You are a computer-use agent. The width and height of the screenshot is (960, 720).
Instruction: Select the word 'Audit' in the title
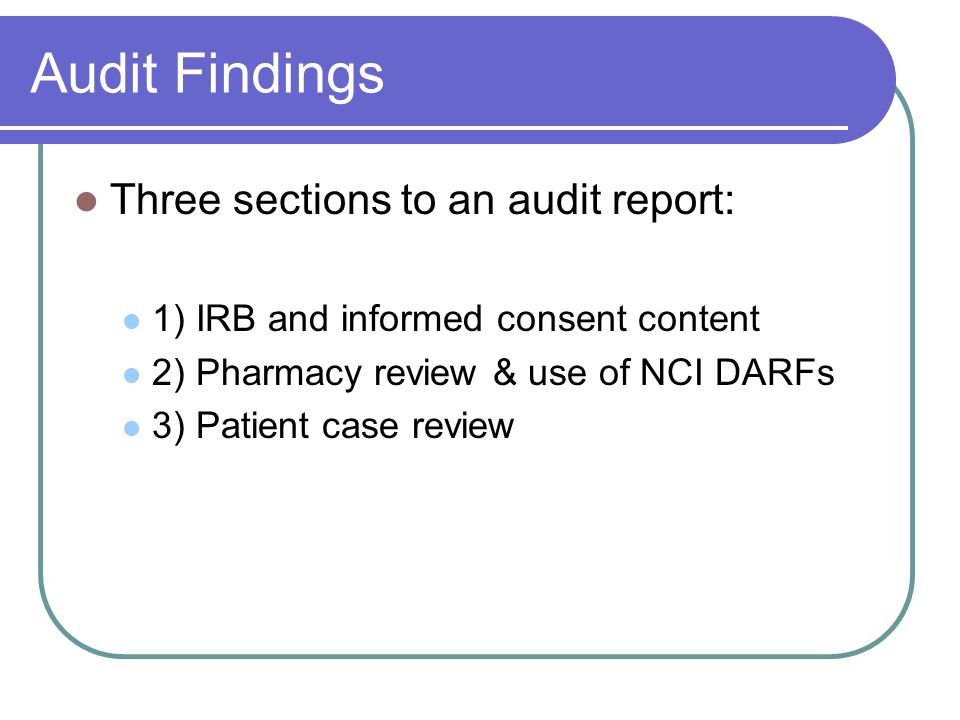point(94,73)
